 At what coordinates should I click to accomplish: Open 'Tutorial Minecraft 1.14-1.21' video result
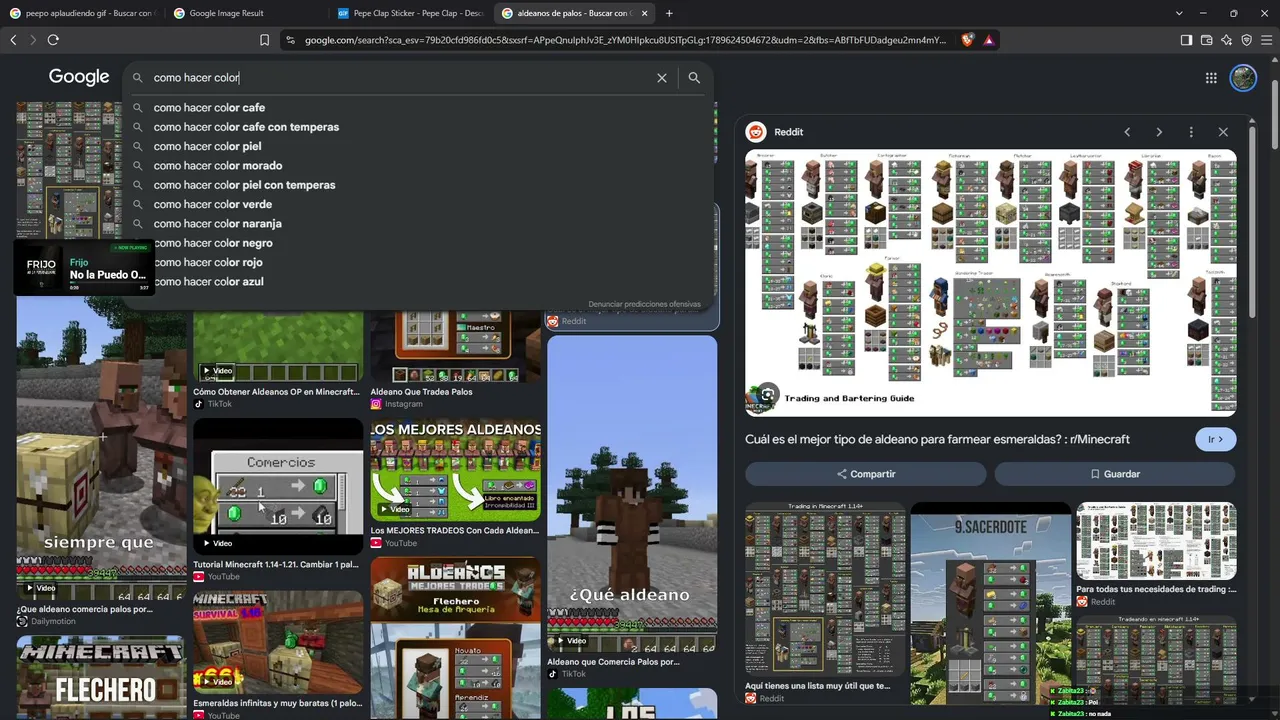(278, 487)
